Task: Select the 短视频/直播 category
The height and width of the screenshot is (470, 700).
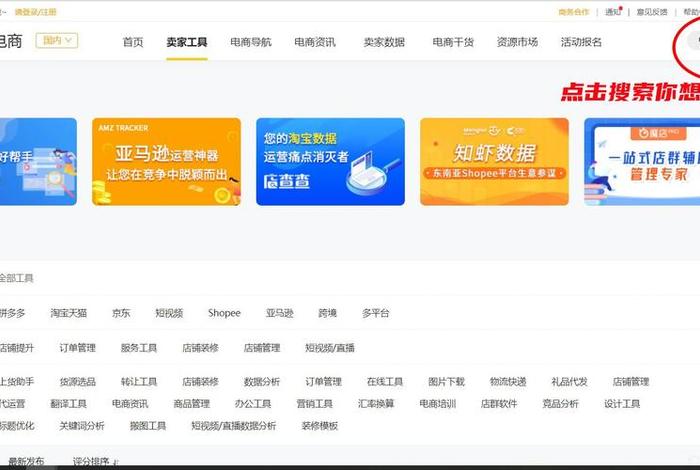Action: pyautogui.click(x=330, y=348)
